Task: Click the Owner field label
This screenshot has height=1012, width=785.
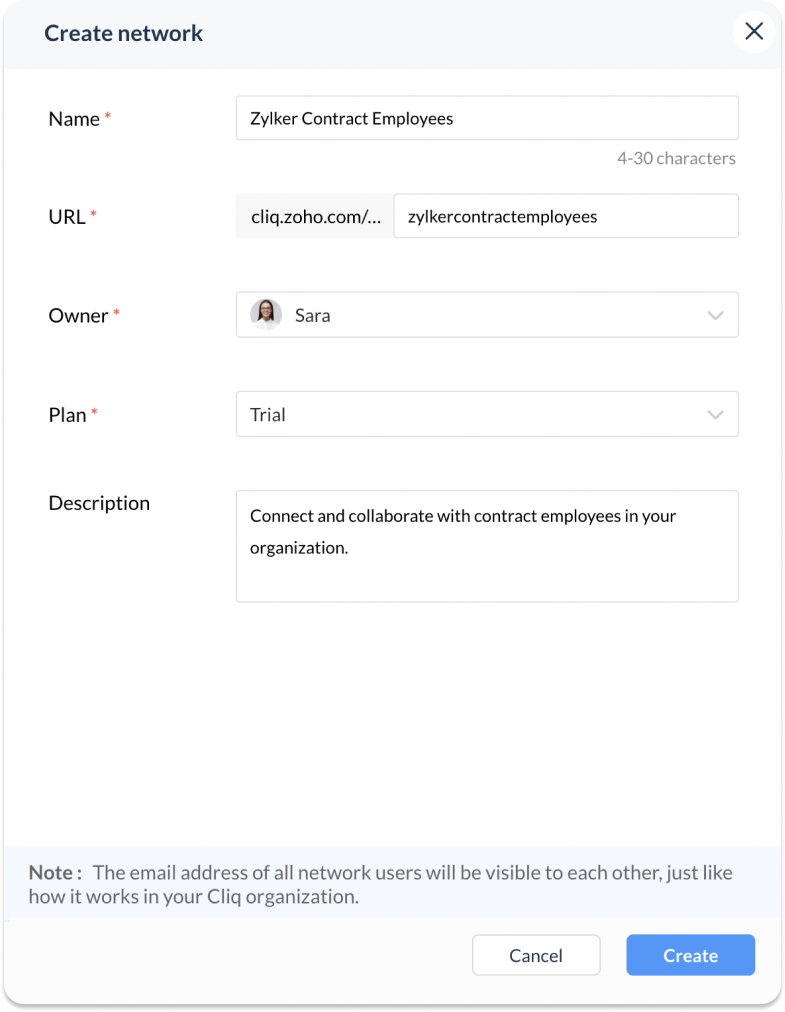Action: click(78, 316)
